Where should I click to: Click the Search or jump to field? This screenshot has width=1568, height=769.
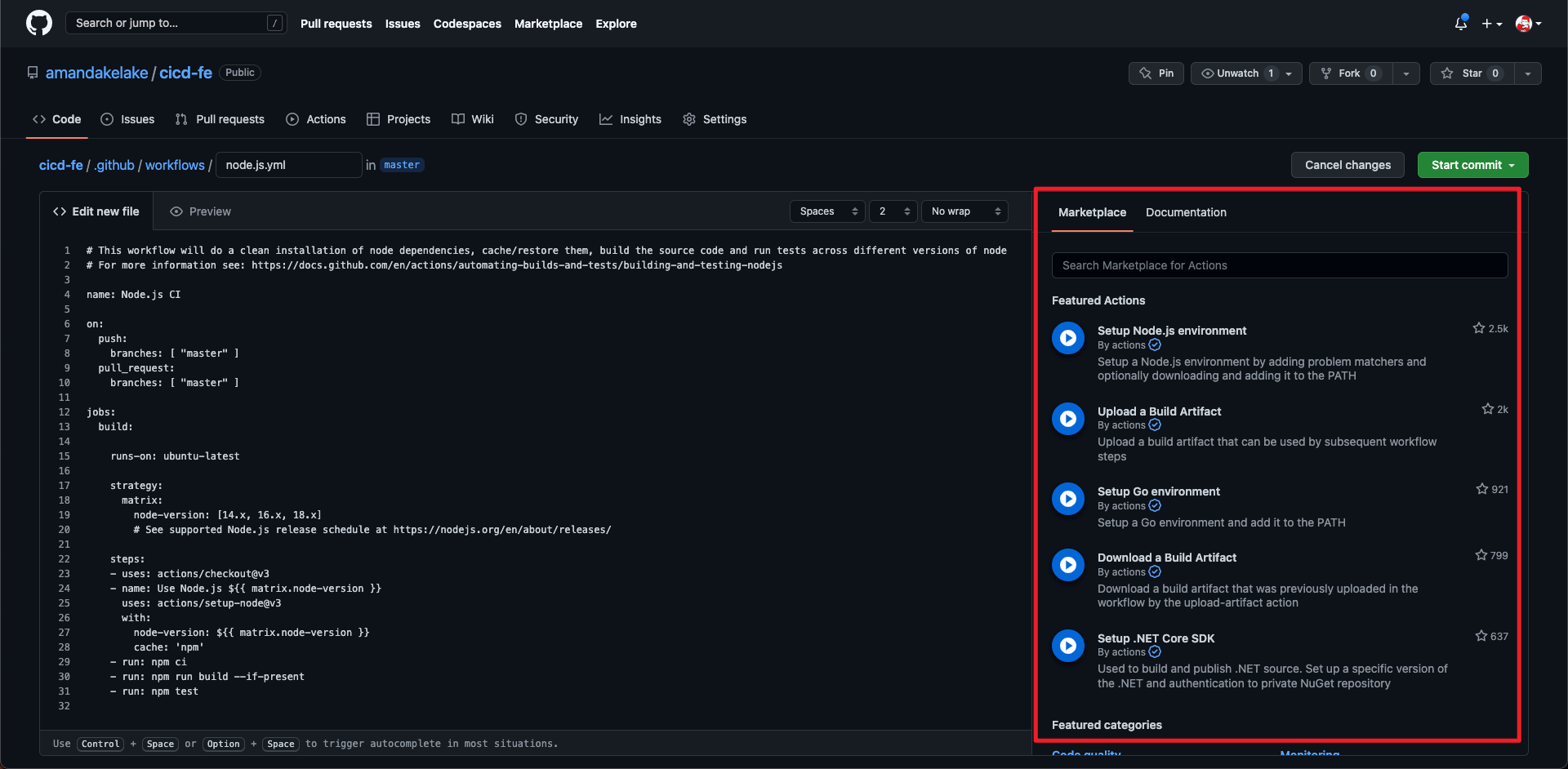(176, 23)
